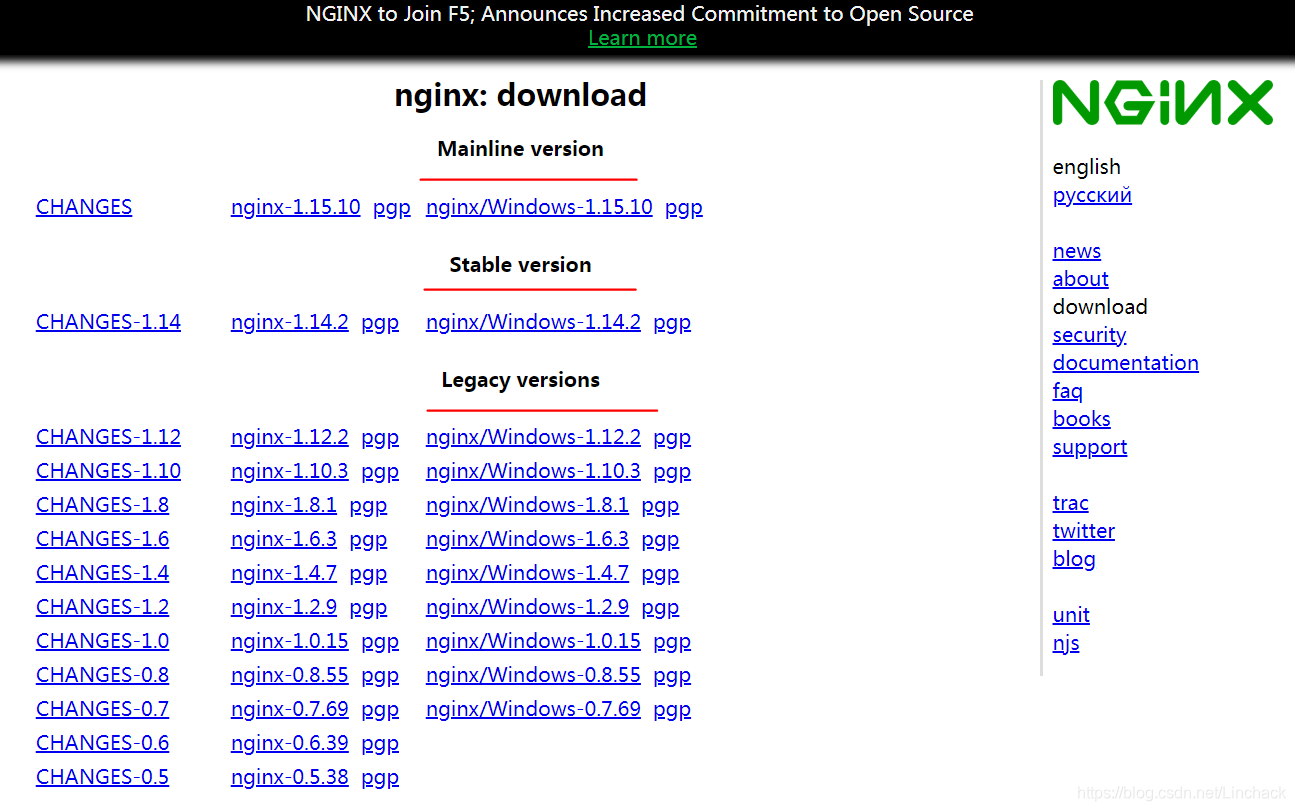Open pgp signature for nginx/Windows-1.15.10
Screen dimensions: 1295x811
pyautogui.click(x=684, y=208)
